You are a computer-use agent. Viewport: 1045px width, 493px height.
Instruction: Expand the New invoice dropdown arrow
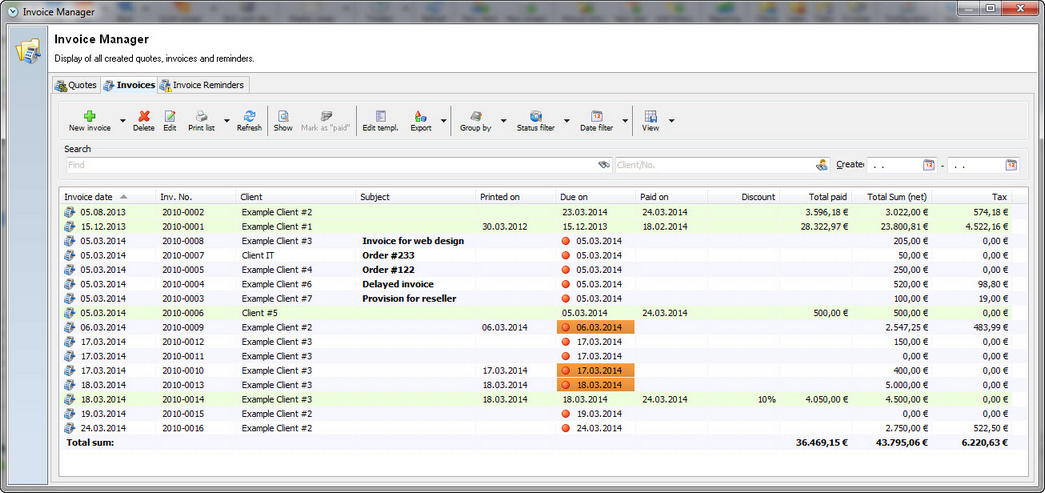pos(123,121)
